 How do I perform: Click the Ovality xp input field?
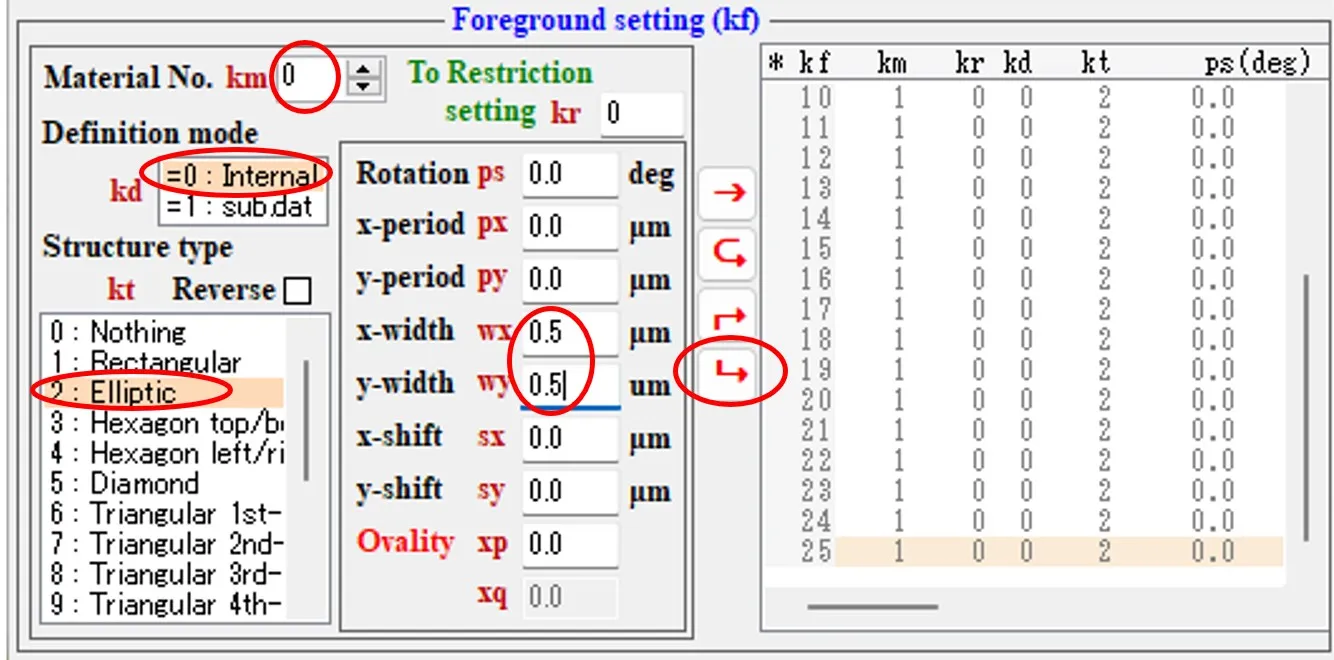pos(570,544)
